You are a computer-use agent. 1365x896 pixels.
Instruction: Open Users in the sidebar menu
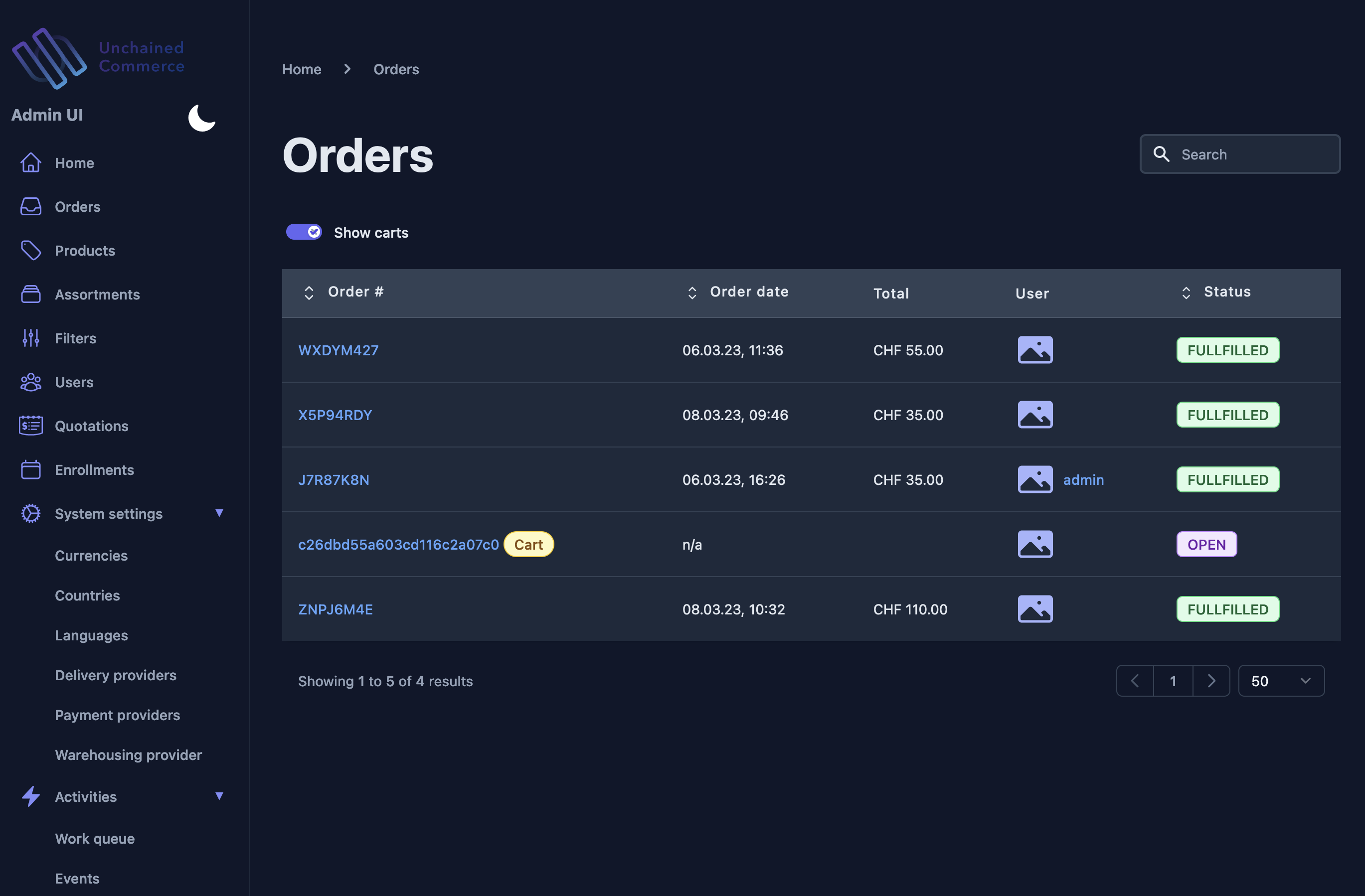point(74,382)
